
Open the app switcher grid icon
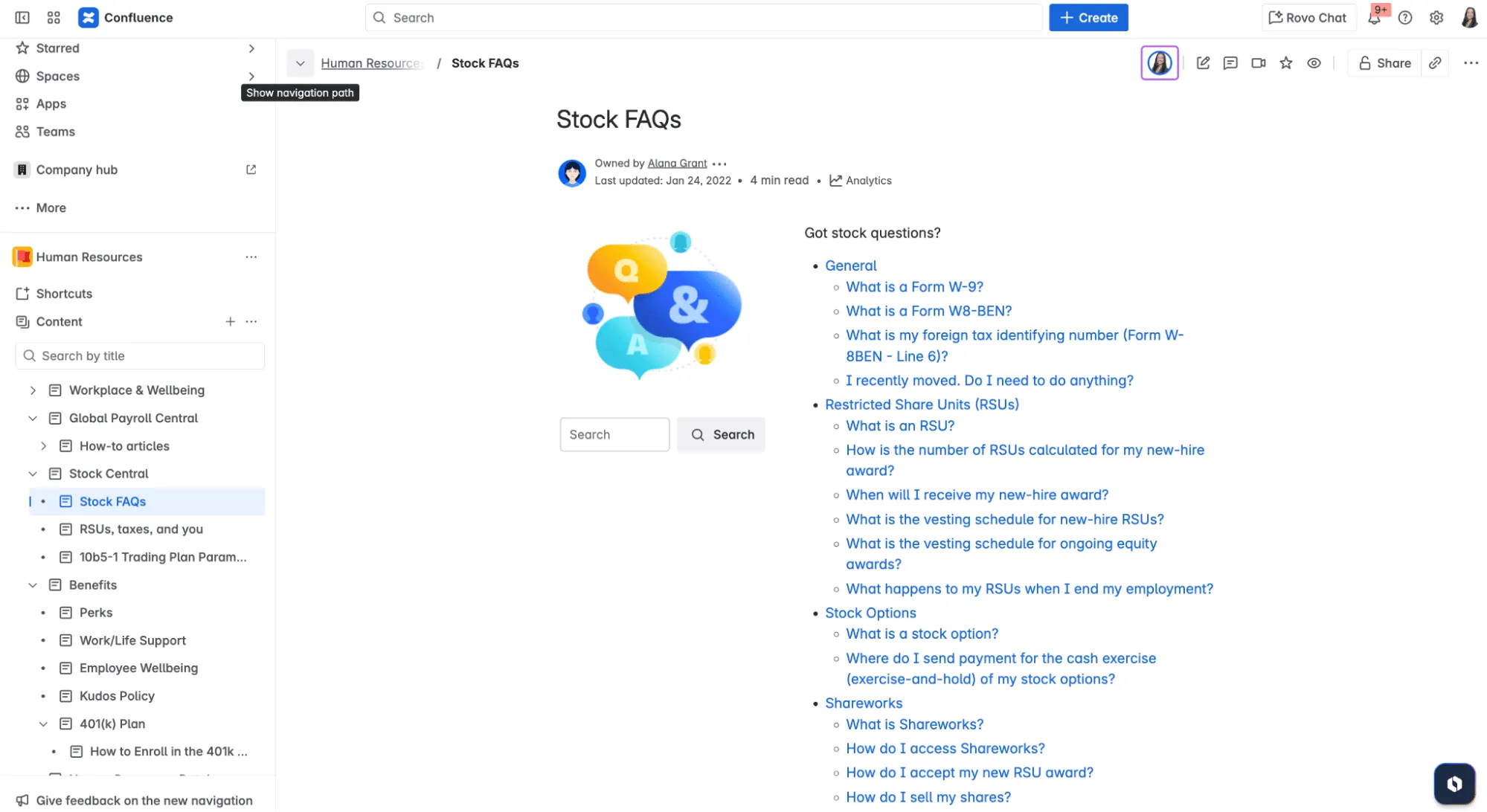click(x=54, y=18)
